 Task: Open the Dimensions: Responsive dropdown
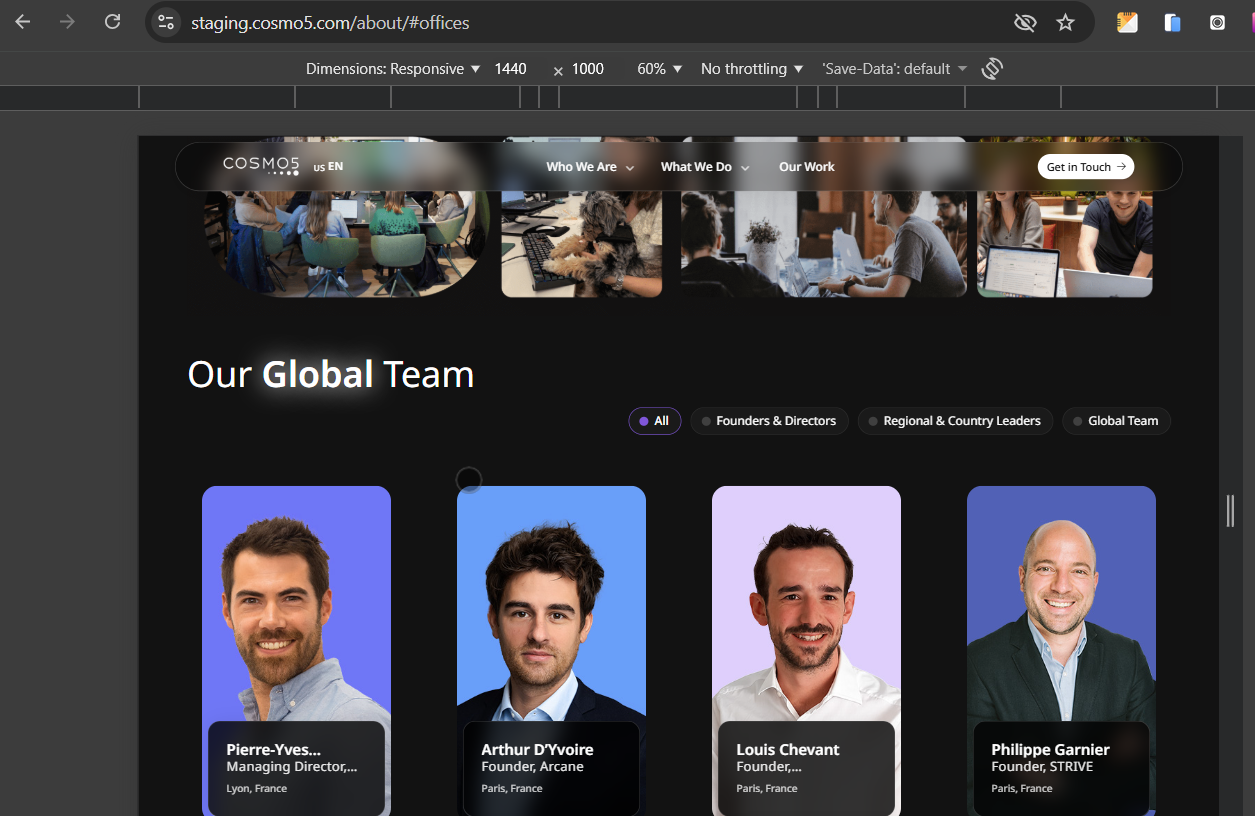[393, 69]
